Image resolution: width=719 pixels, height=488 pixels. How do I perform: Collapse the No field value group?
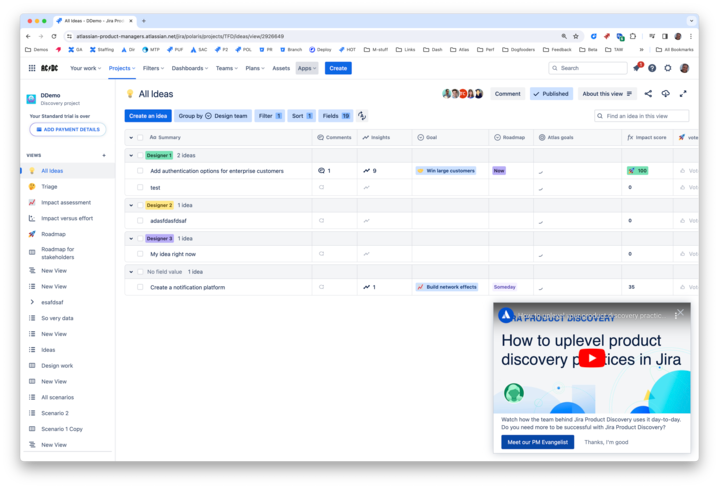click(x=131, y=272)
